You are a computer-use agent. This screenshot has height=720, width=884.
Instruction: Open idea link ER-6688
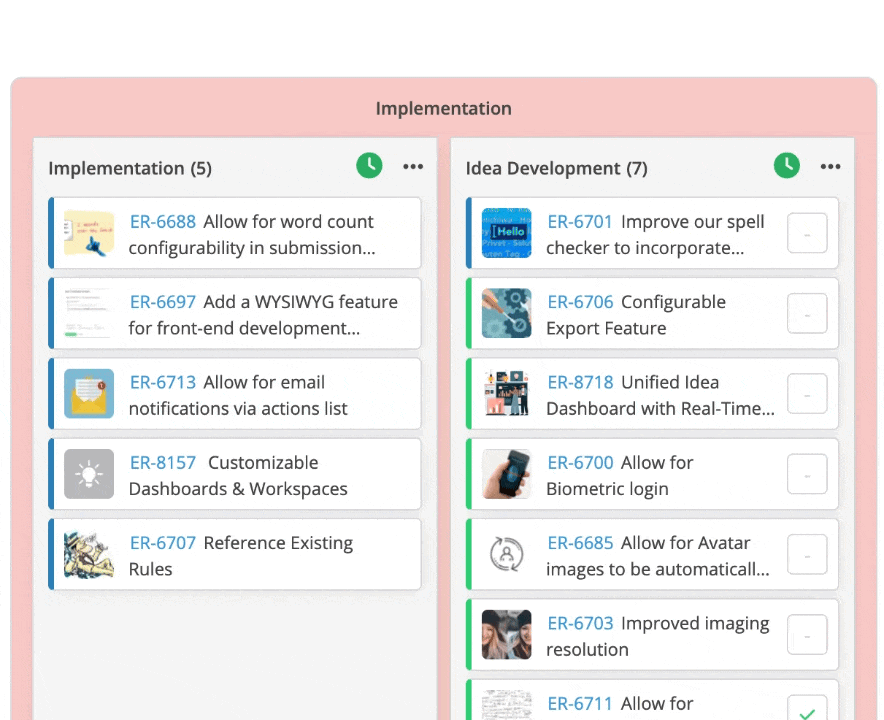click(163, 222)
